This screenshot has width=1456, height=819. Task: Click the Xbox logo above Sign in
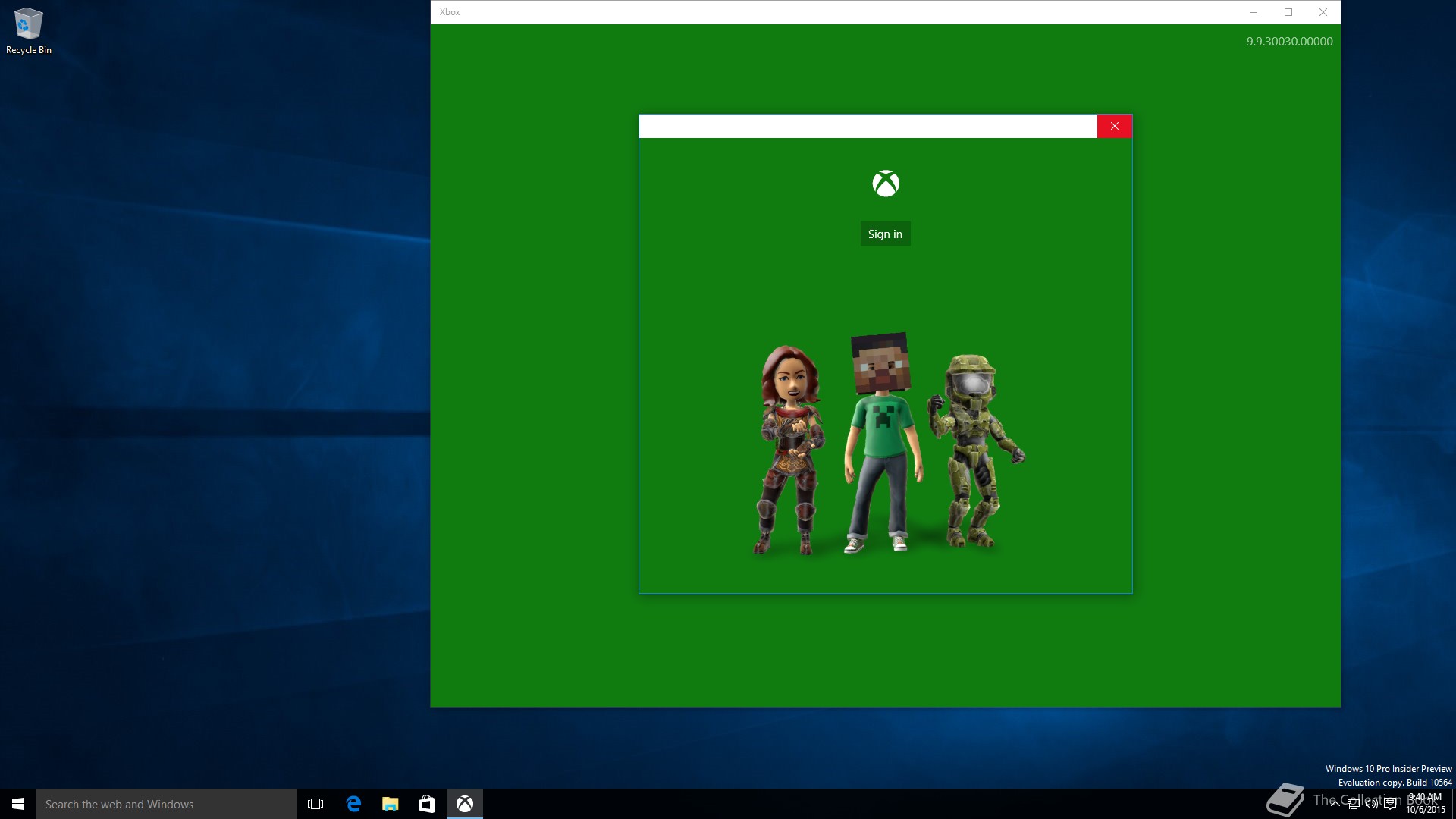pyautogui.click(x=886, y=184)
